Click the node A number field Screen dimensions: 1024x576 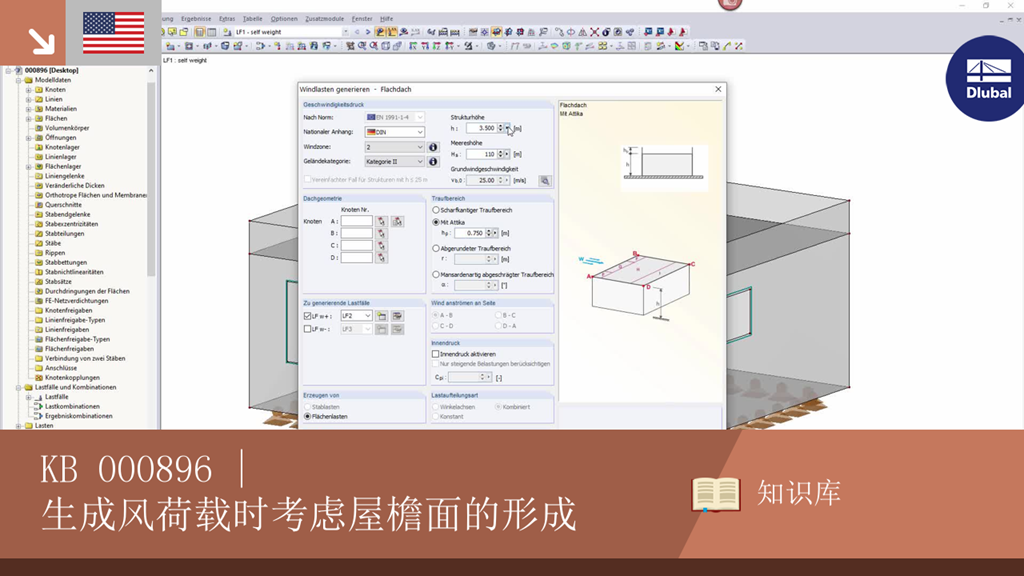pos(357,221)
